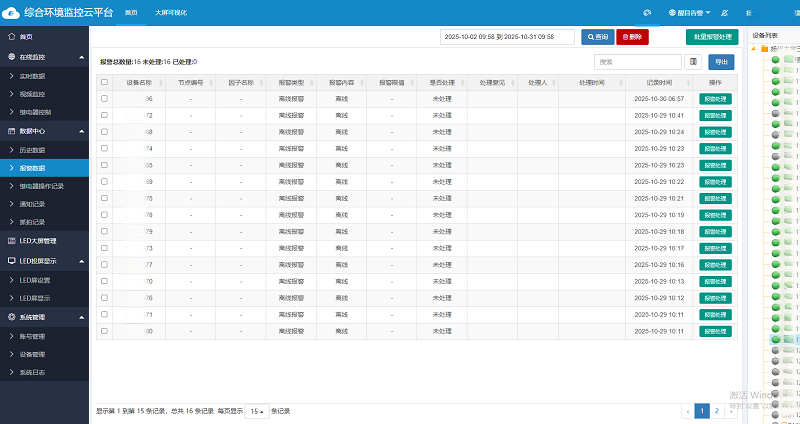Click the red 删除 button
The height and width of the screenshot is (424, 800).
click(x=632, y=36)
